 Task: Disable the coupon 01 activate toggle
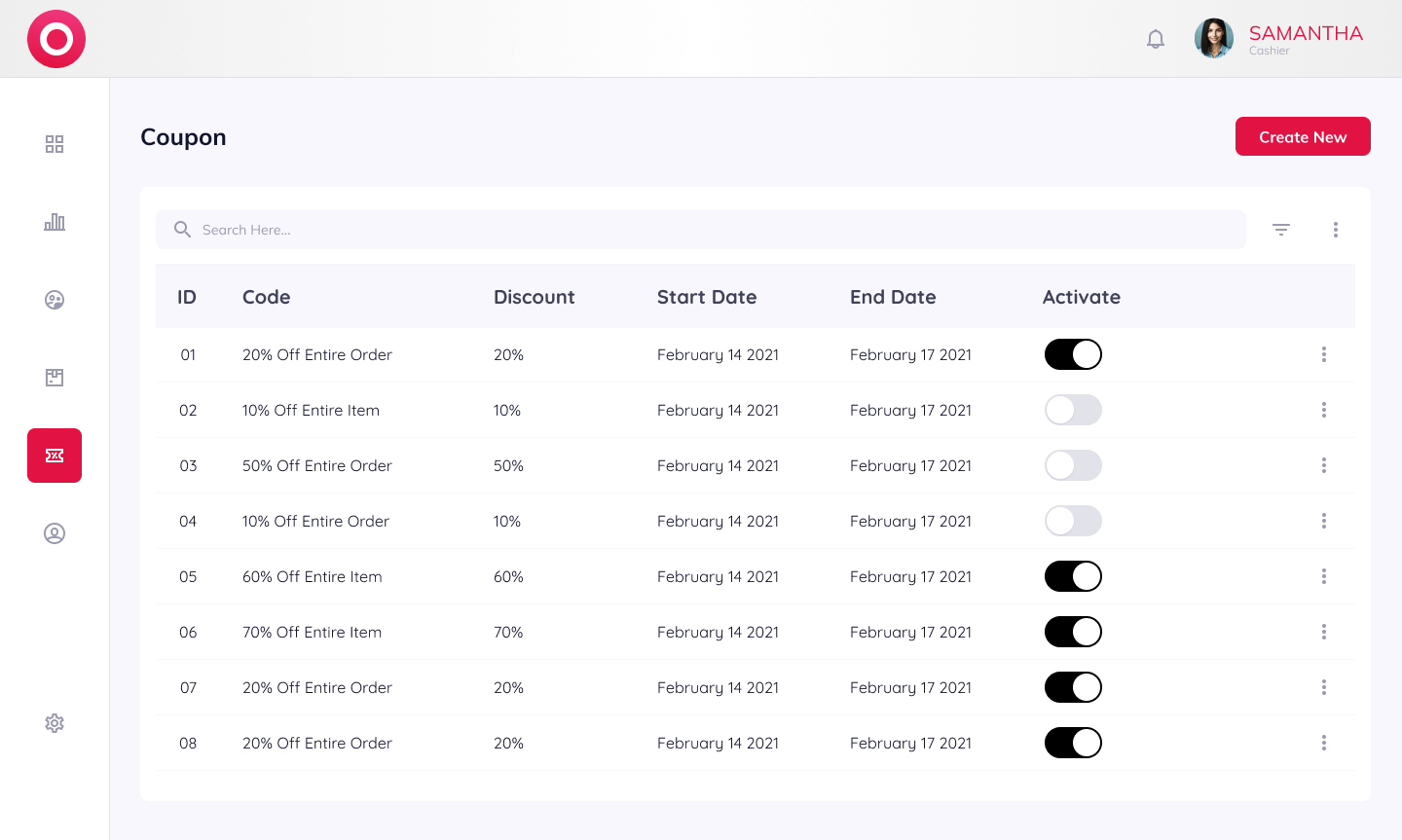(1073, 354)
